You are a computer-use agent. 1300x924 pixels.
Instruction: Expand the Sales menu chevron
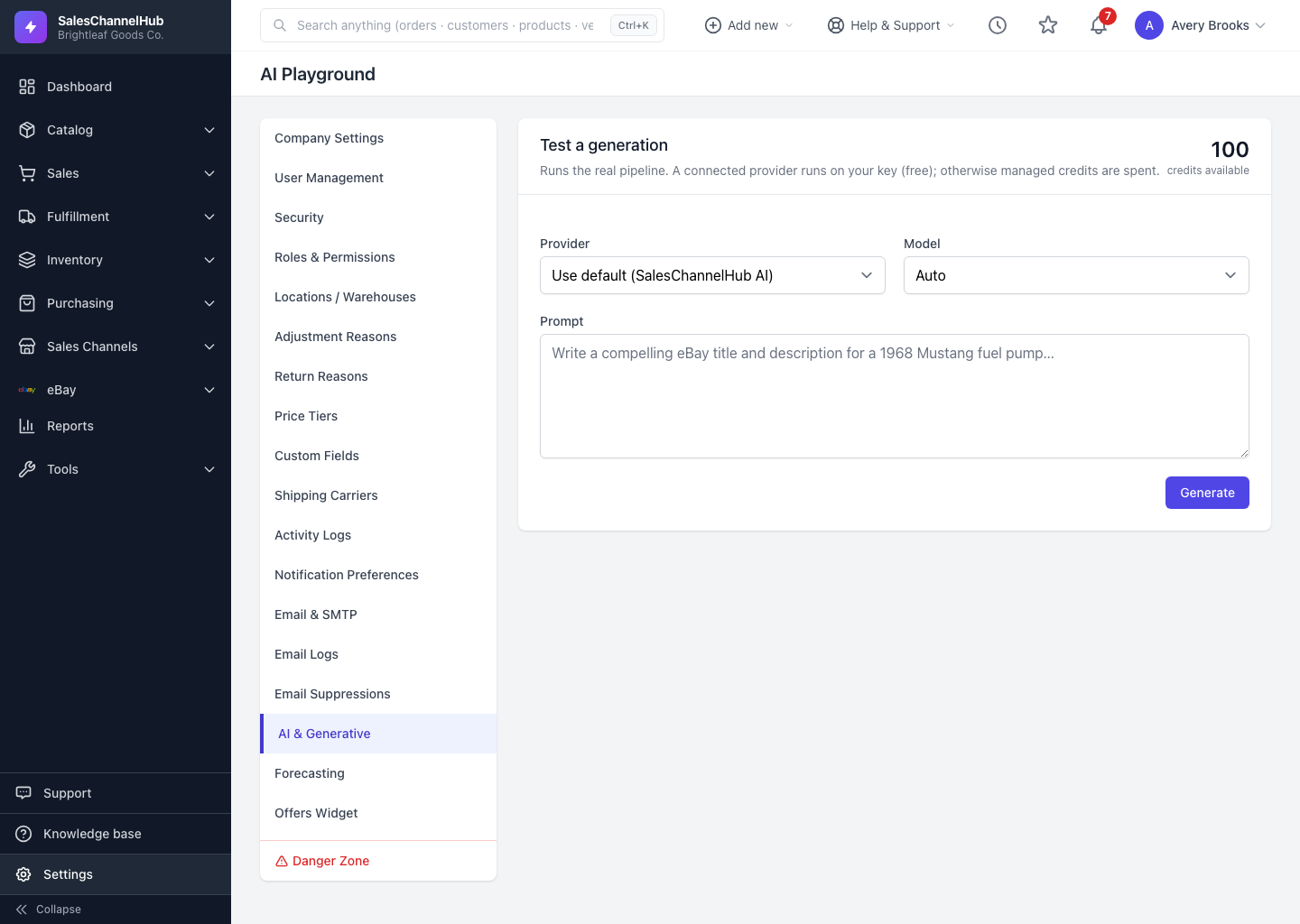pyautogui.click(x=209, y=173)
